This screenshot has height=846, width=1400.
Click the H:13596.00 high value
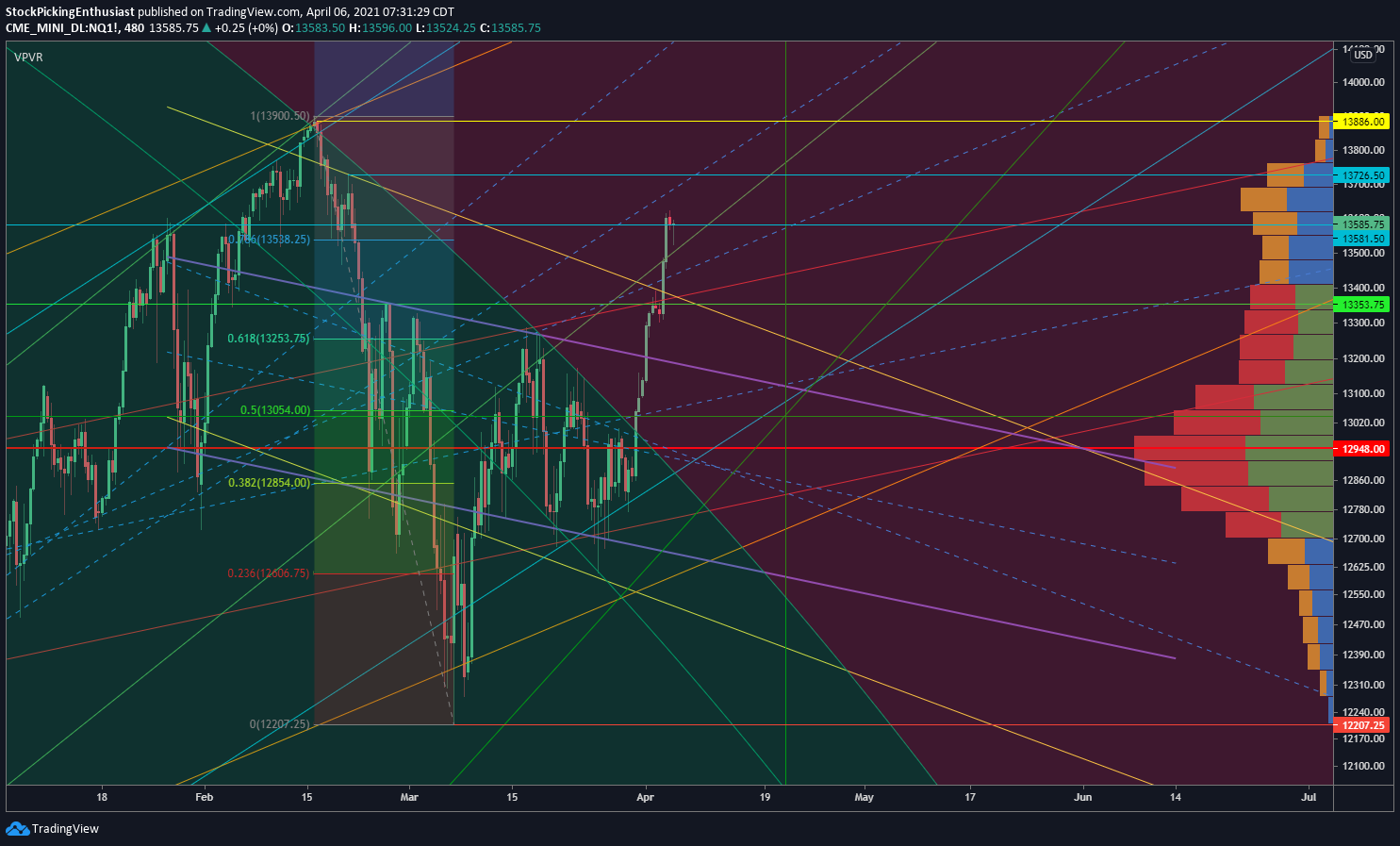tap(381, 28)
